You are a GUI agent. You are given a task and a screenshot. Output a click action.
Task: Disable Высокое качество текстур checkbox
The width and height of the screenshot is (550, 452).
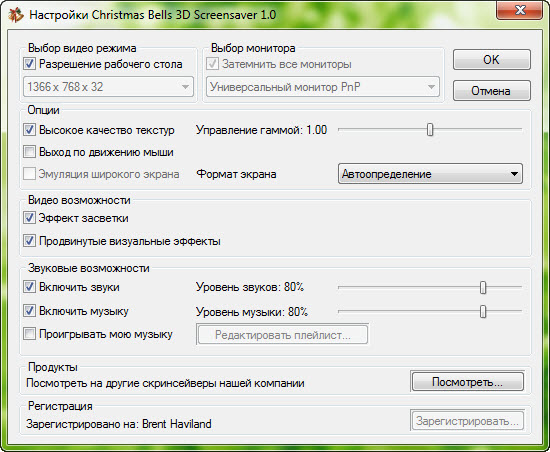click(29, 130)
